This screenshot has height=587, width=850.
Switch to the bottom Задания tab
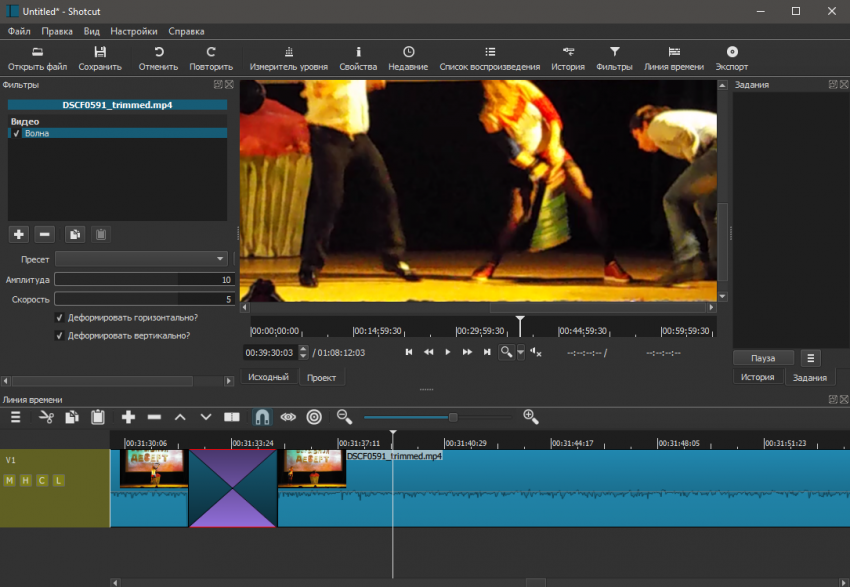click(810, 377)
